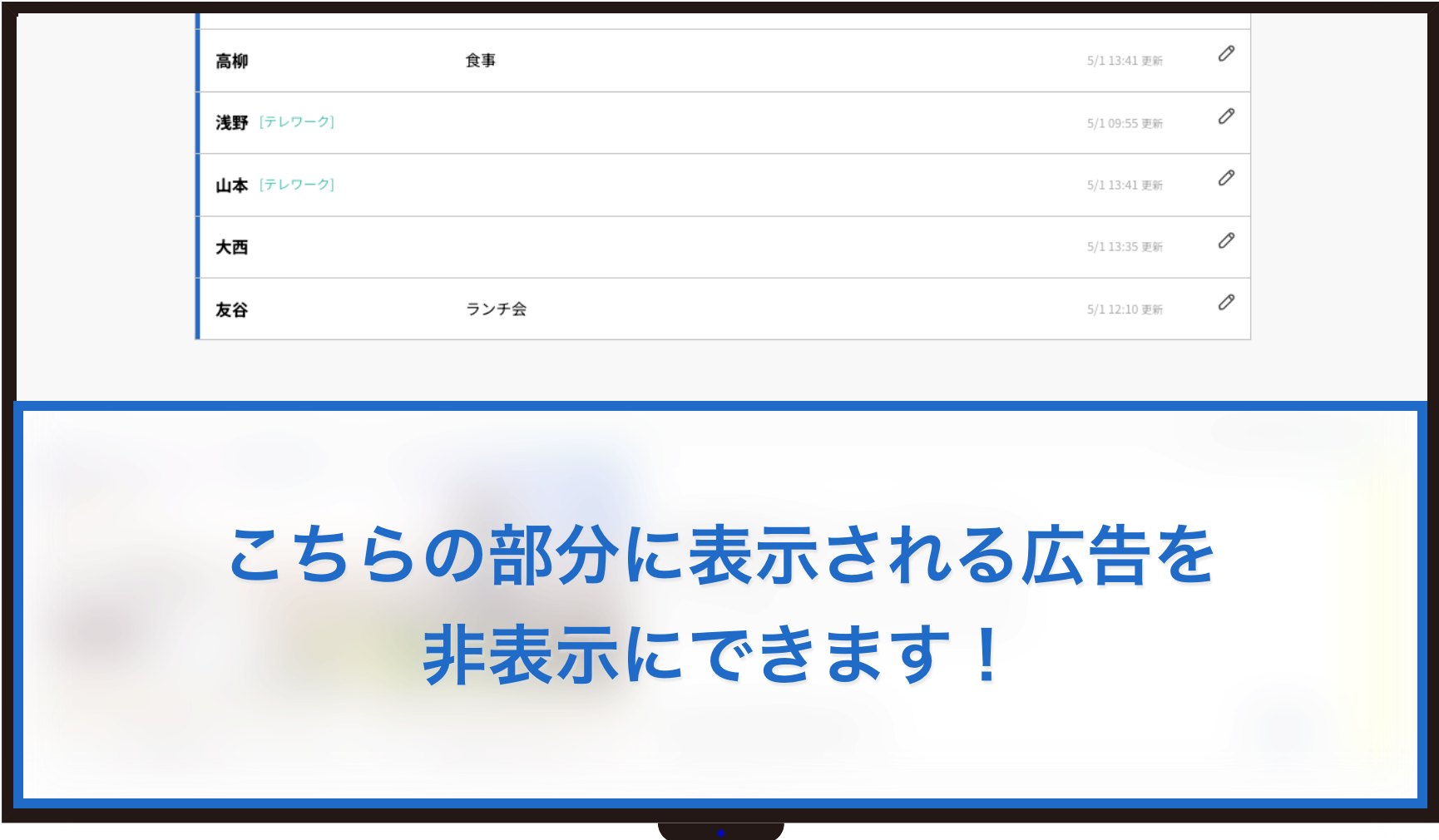Click the 5/1 09:55 更新 timestamp

pos(1124,124)
